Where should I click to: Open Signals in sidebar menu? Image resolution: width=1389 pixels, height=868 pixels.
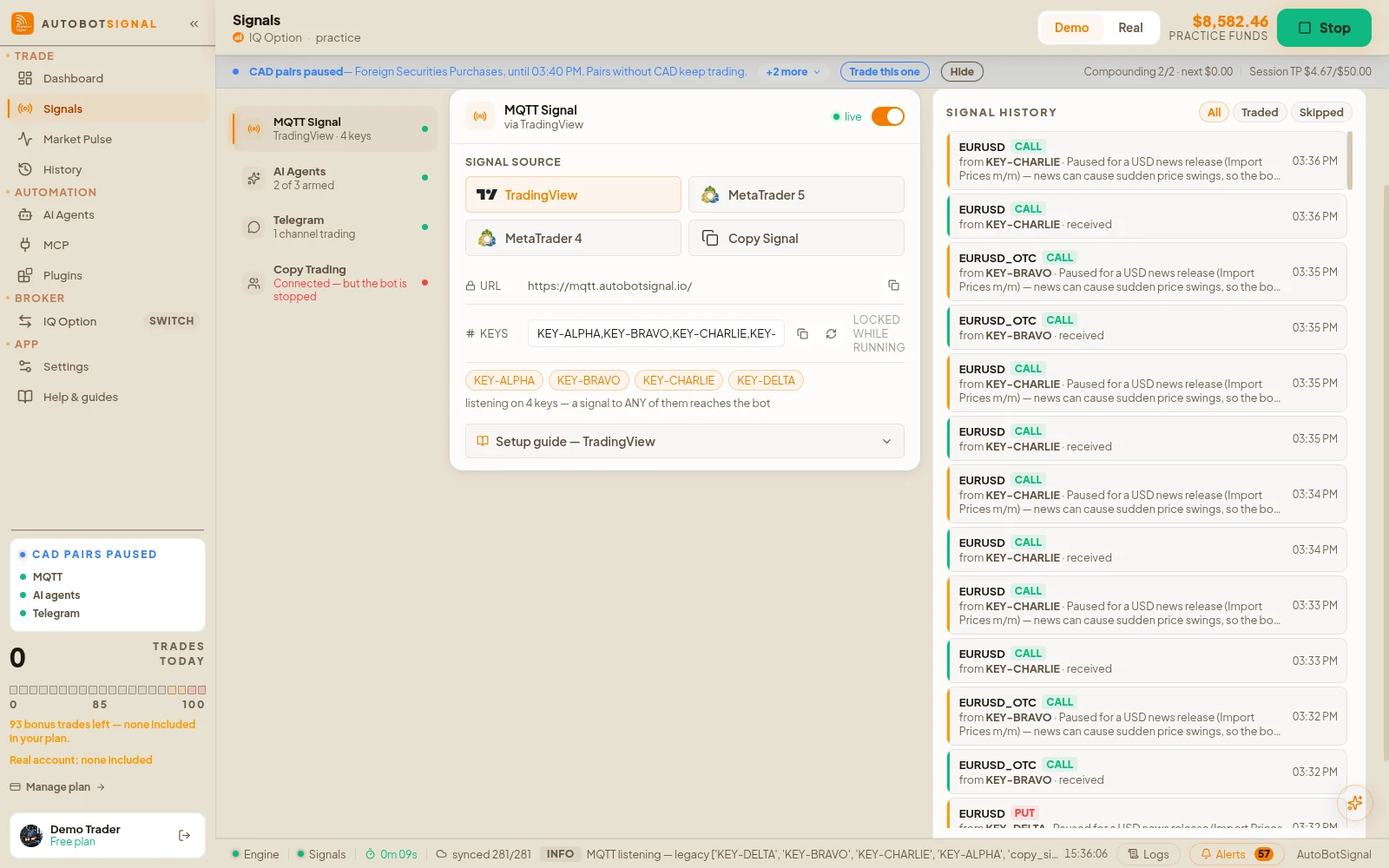coord(108,108)
